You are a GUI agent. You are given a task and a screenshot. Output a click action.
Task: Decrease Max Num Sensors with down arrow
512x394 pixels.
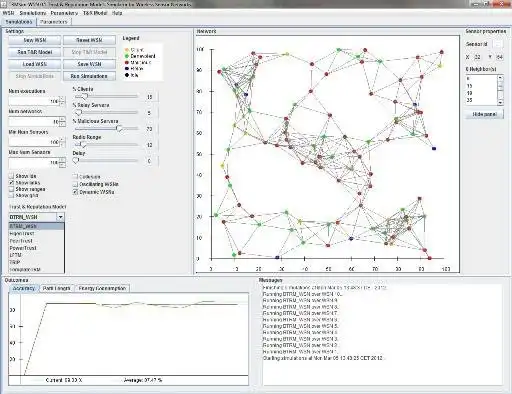click(62, 165)
